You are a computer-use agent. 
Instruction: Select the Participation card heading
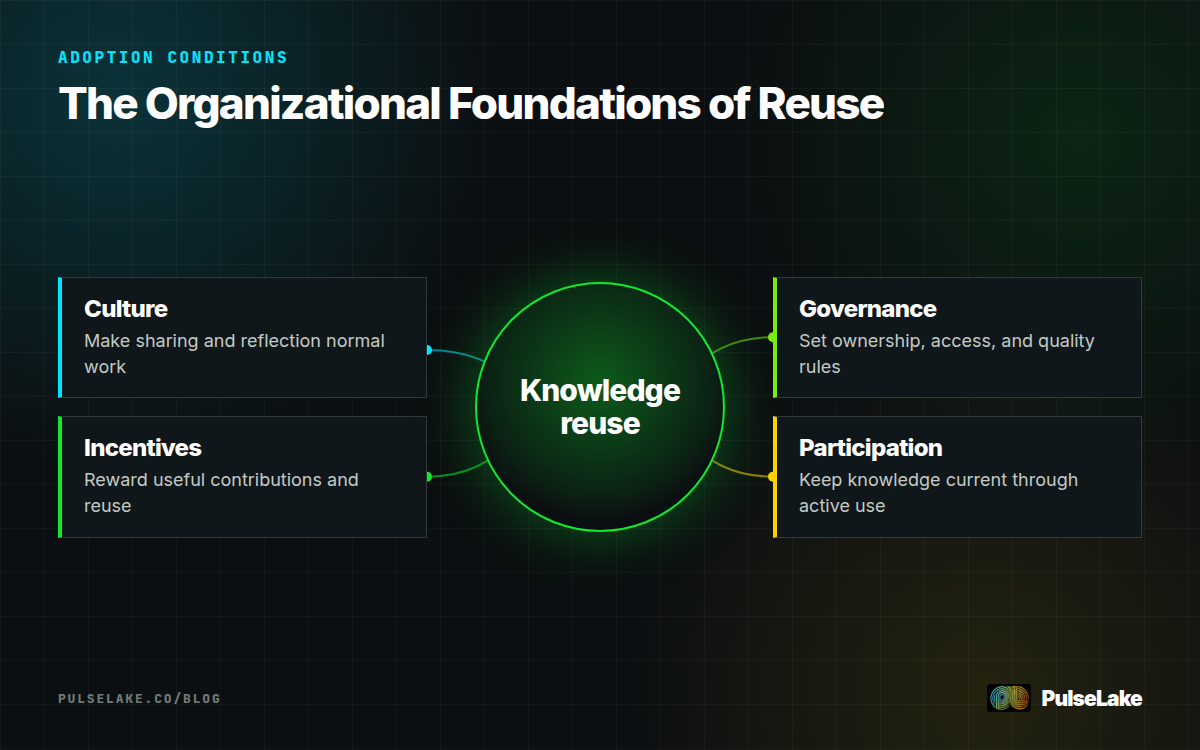(871, 447)
